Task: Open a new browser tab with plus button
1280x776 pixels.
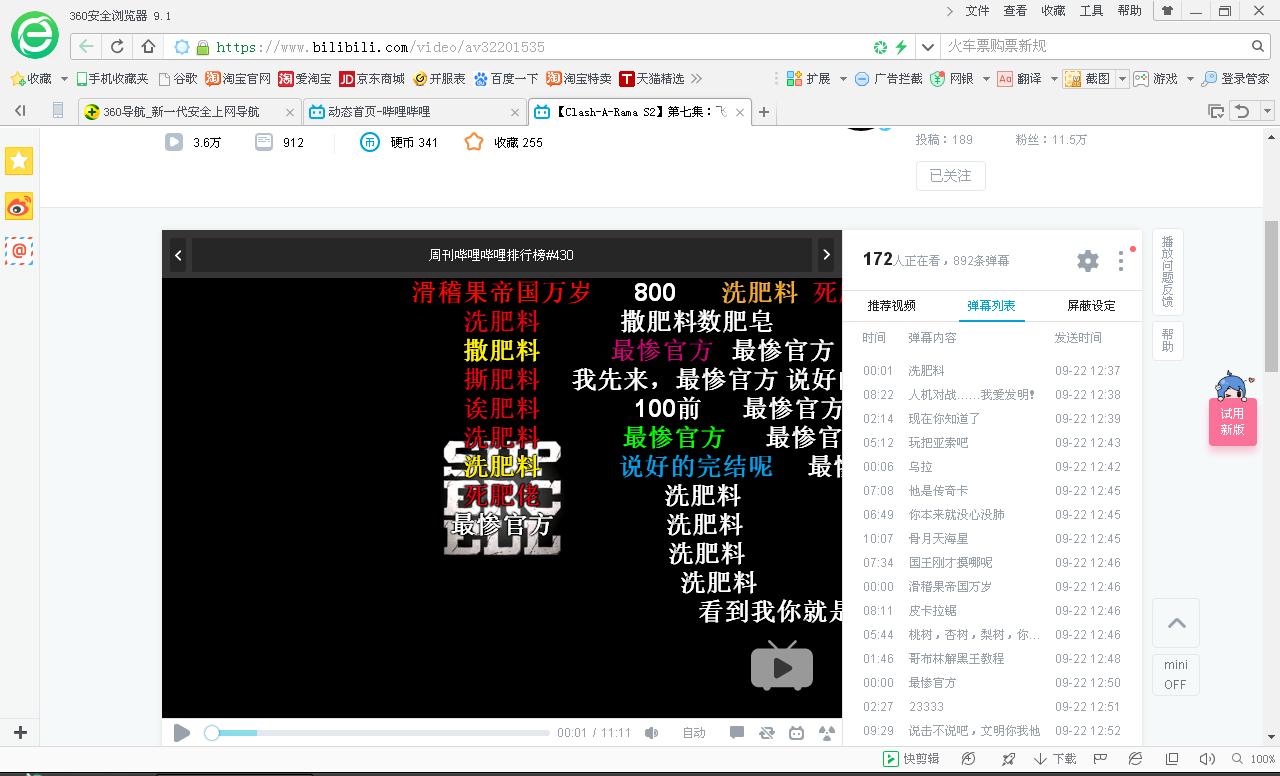Action: coord(764,112)
